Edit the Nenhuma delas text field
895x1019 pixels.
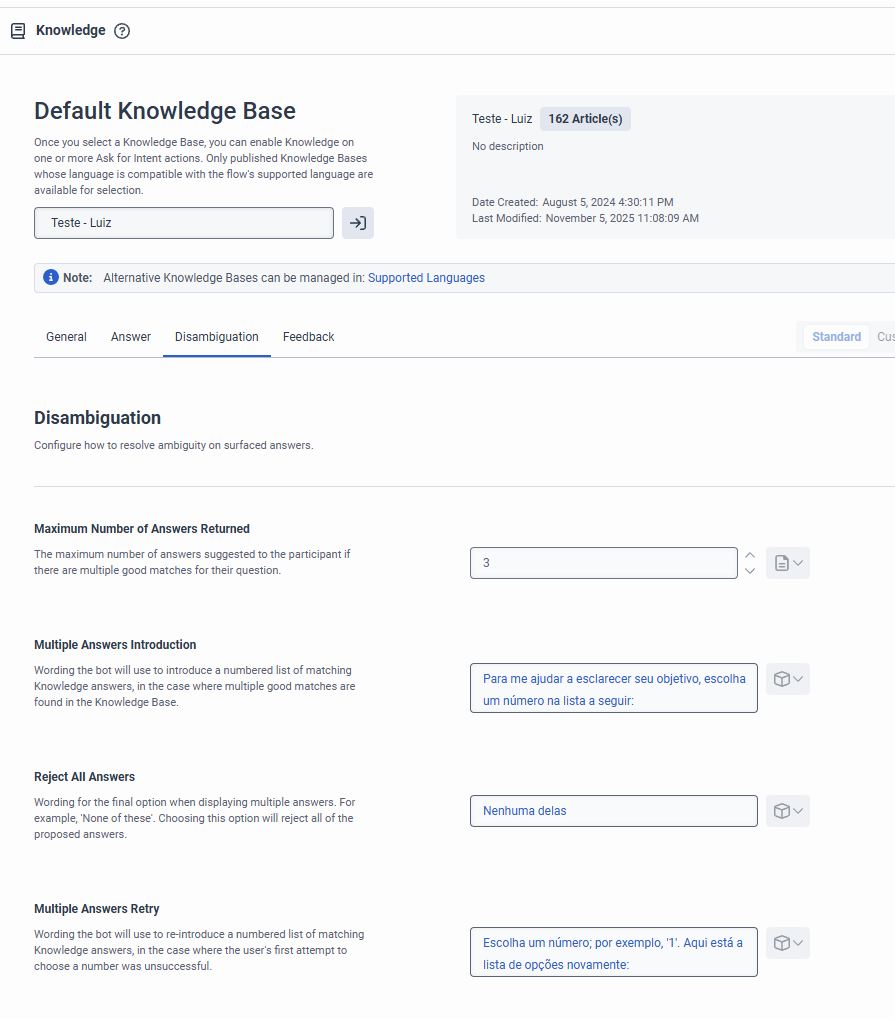pos(613,811)
